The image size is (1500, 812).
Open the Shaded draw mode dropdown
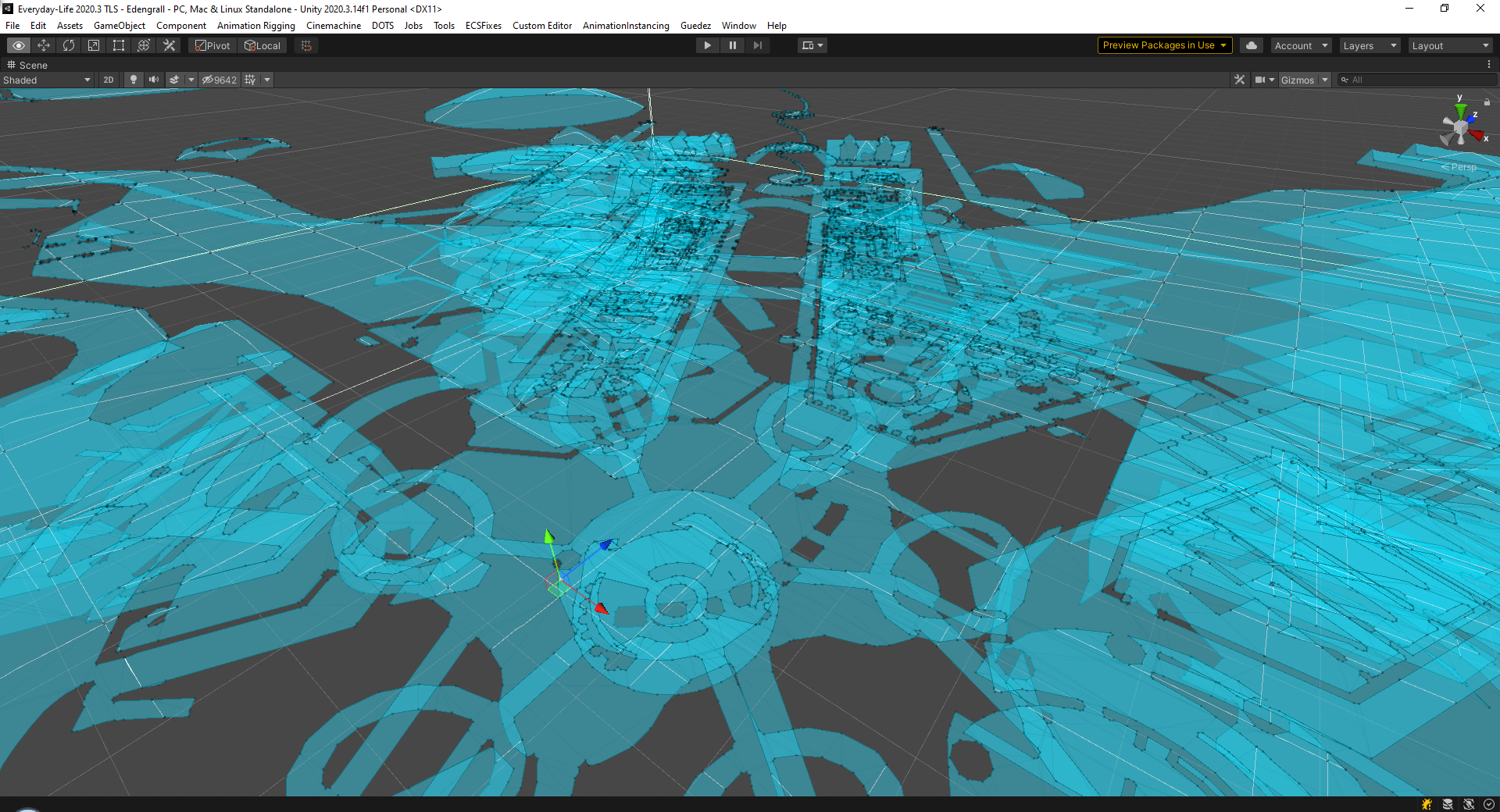pyautogui.click(x=47, y=80)
